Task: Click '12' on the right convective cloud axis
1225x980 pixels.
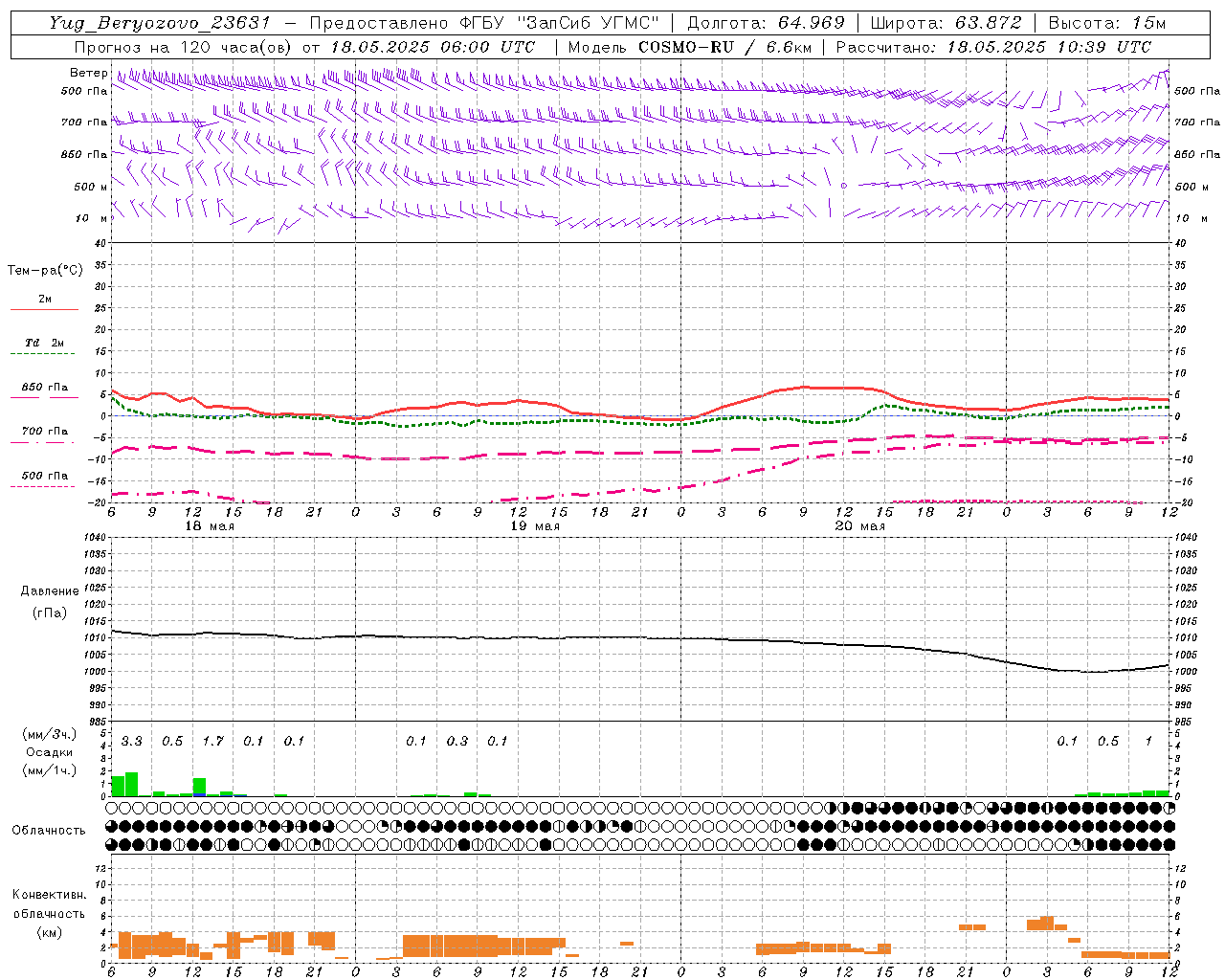Action: click(x=1180, y=868)
